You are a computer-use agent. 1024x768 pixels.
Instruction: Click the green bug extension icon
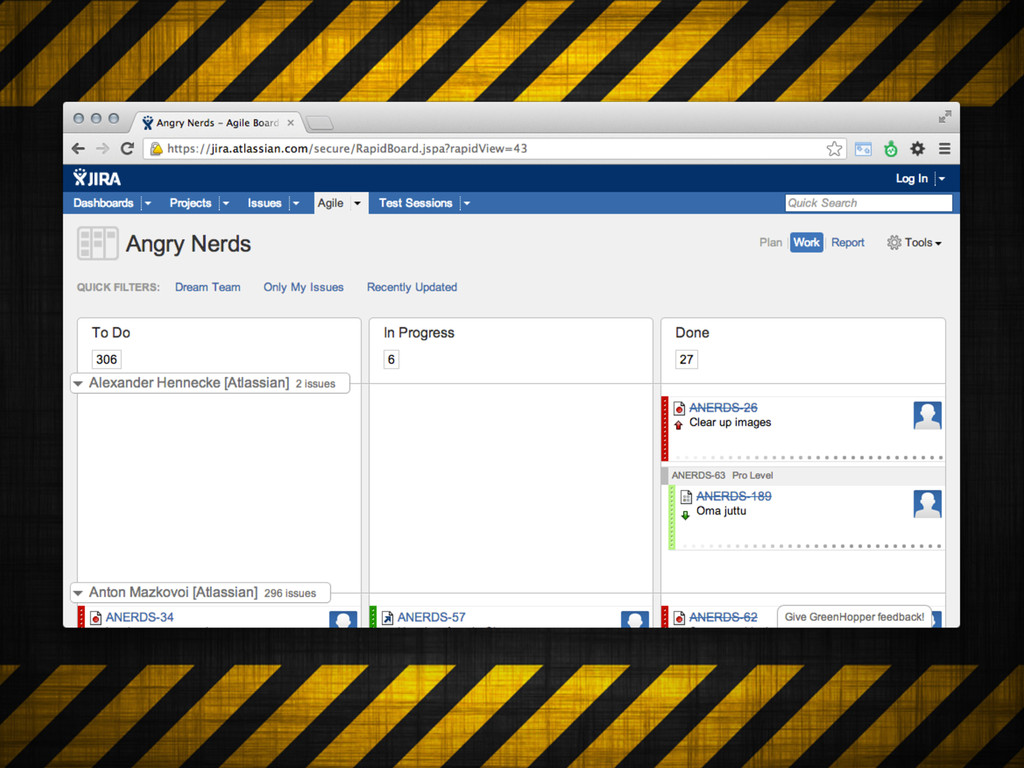pyautogui.click(x=890, y=150)
